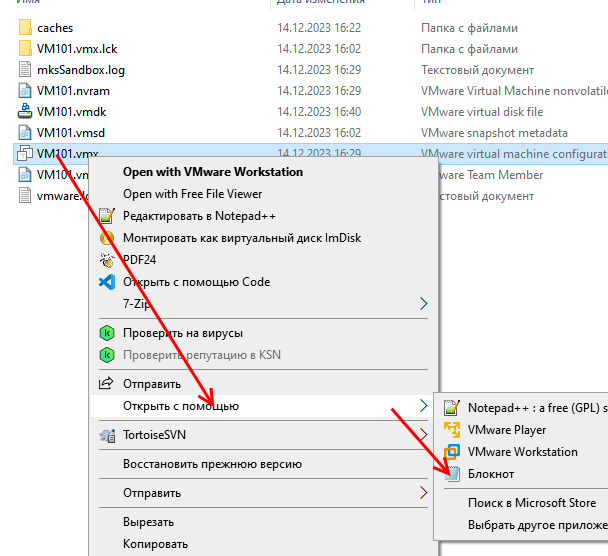Choose Блокнот in Open with submenu

click(x=491, y=474)
